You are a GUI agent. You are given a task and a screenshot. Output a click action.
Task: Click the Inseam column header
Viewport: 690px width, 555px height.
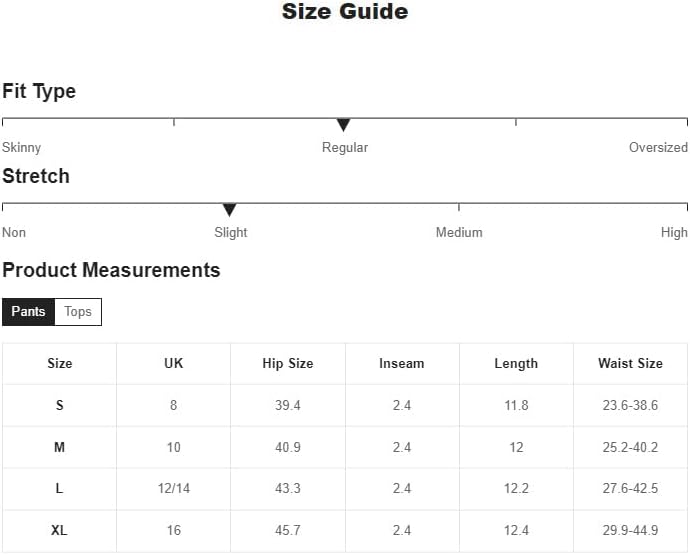coord(402,364)
